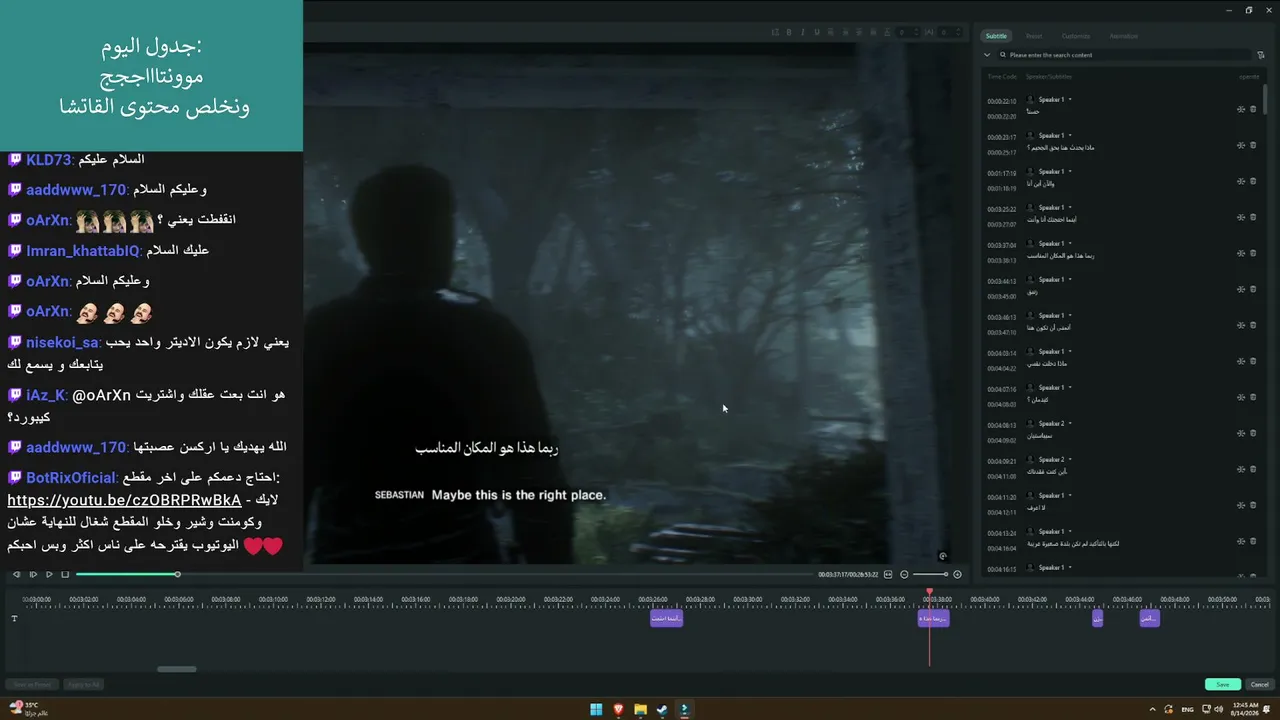The height and width of the screenshot is (720, 1280).
Task: Select the subtitle clip under the playhead
Action: [934, 618]
